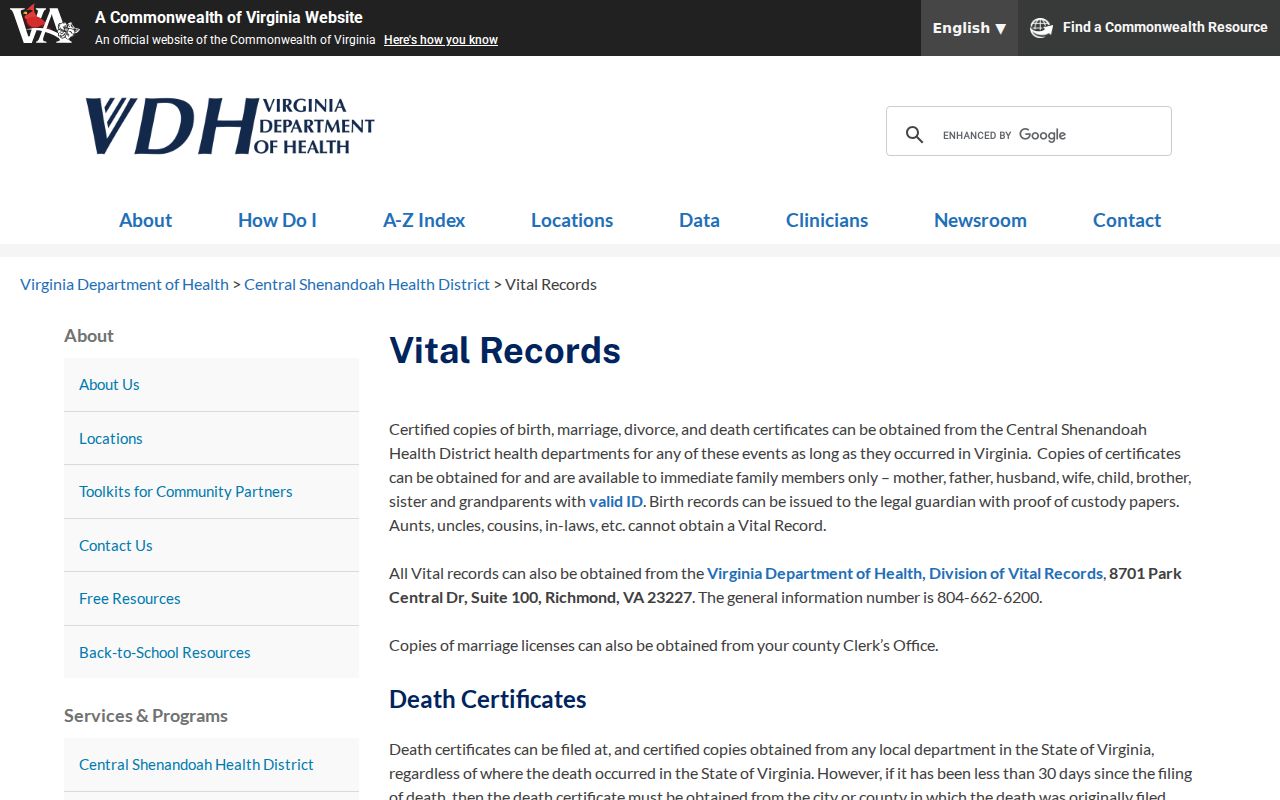Viewport: 1280px width, 800px height.
Task: Click the "Copies of marriage licenses" sentence
Action: pyautogui.click(x=664, y=645)
